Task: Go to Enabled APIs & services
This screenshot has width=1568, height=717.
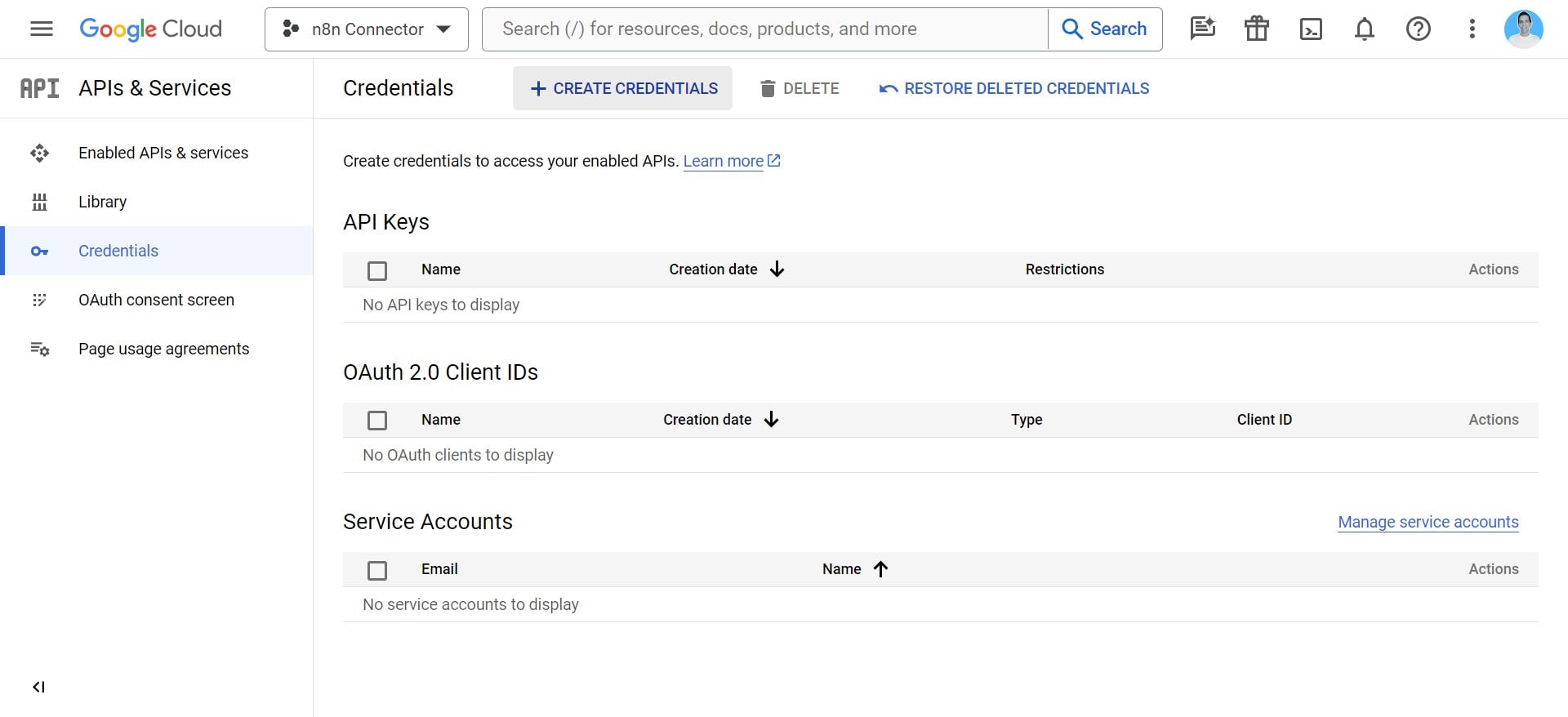Action: point(157,153)
